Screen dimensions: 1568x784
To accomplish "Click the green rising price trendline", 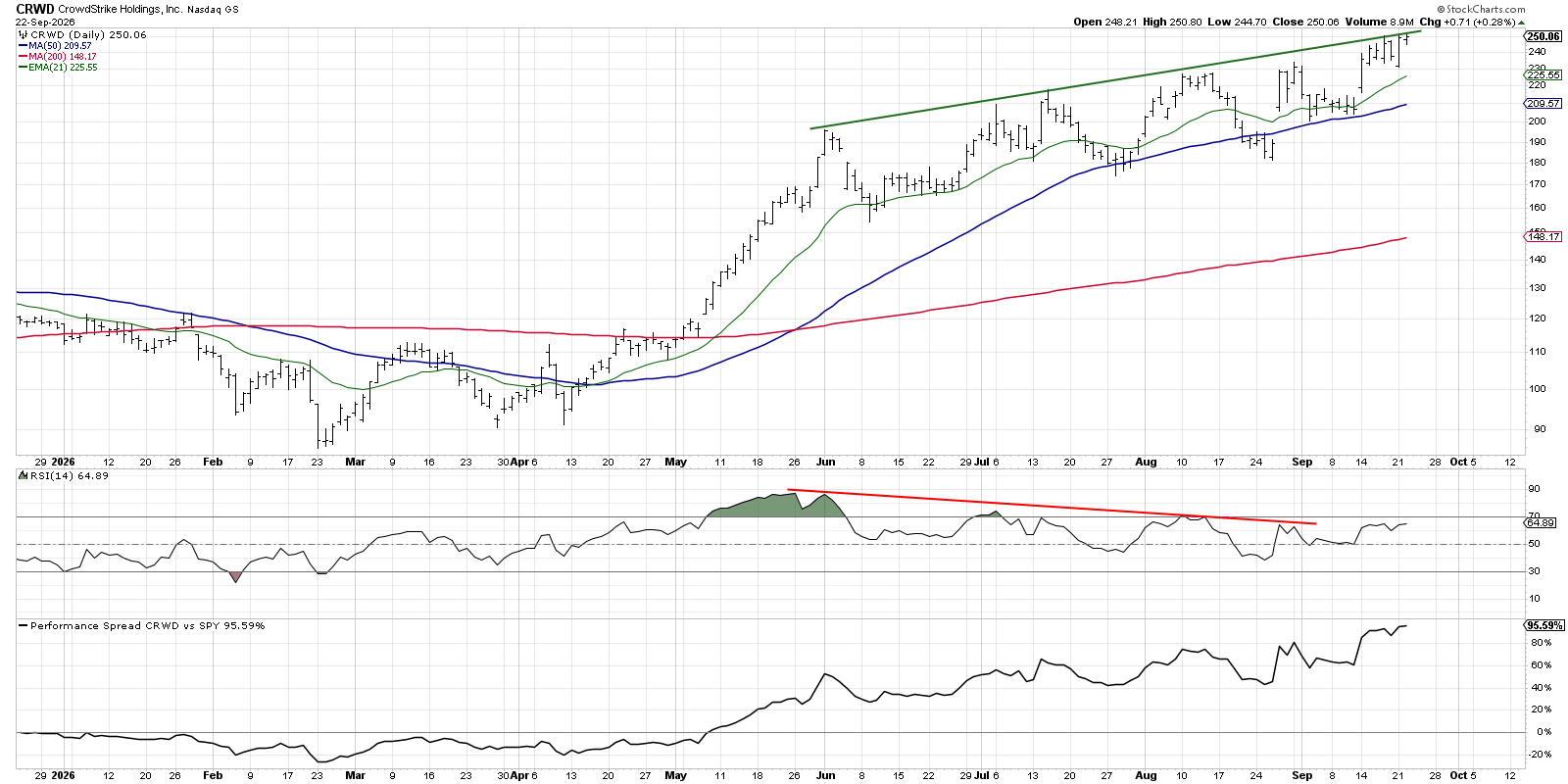I will (1115, 80).
